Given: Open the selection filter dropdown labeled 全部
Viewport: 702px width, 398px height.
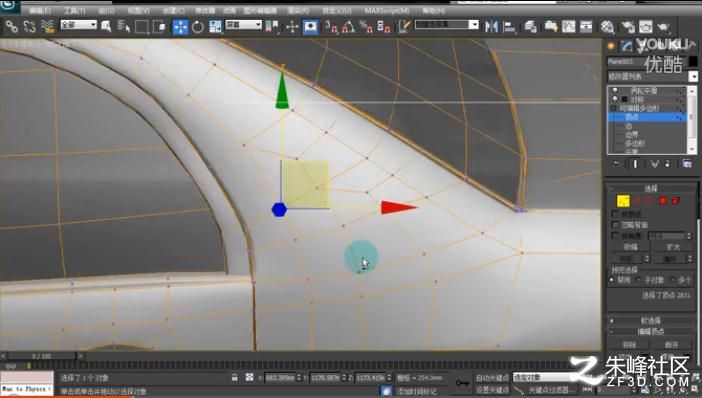Looking at the screenshot, I should [78, 25].
